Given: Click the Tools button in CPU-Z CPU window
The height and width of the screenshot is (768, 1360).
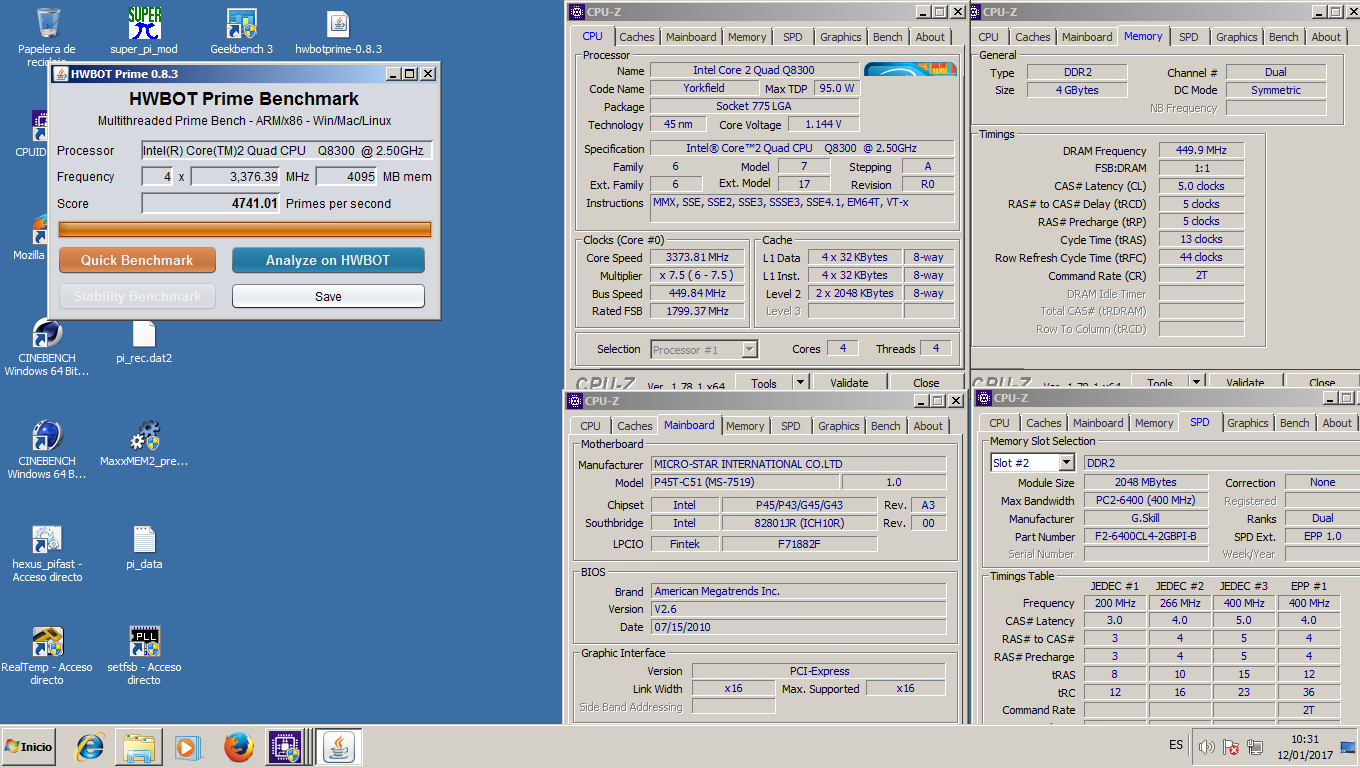Looking at the screenshot, I should (x=764, y=382).
